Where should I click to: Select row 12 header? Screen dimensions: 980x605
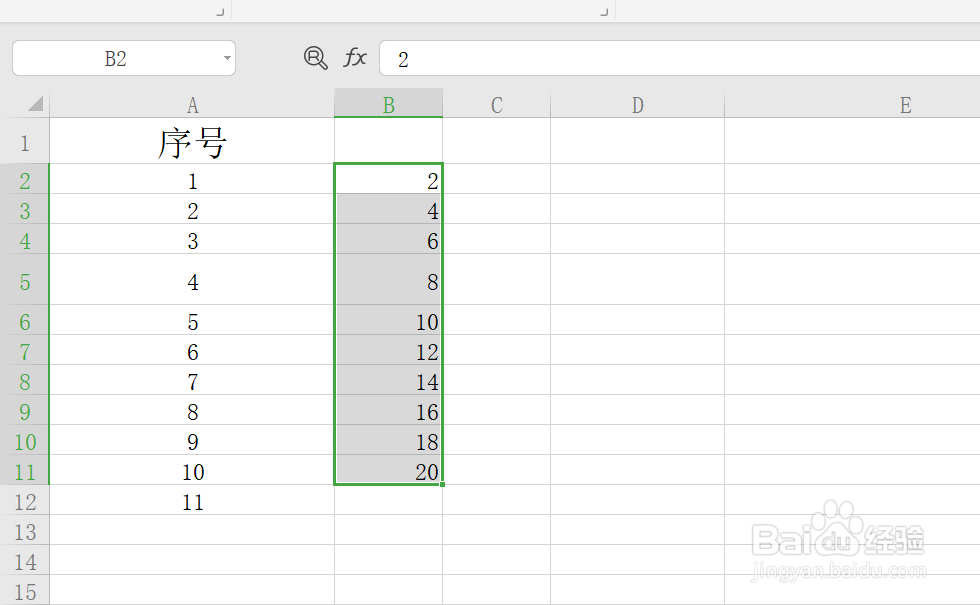click(x=24, y=500)
